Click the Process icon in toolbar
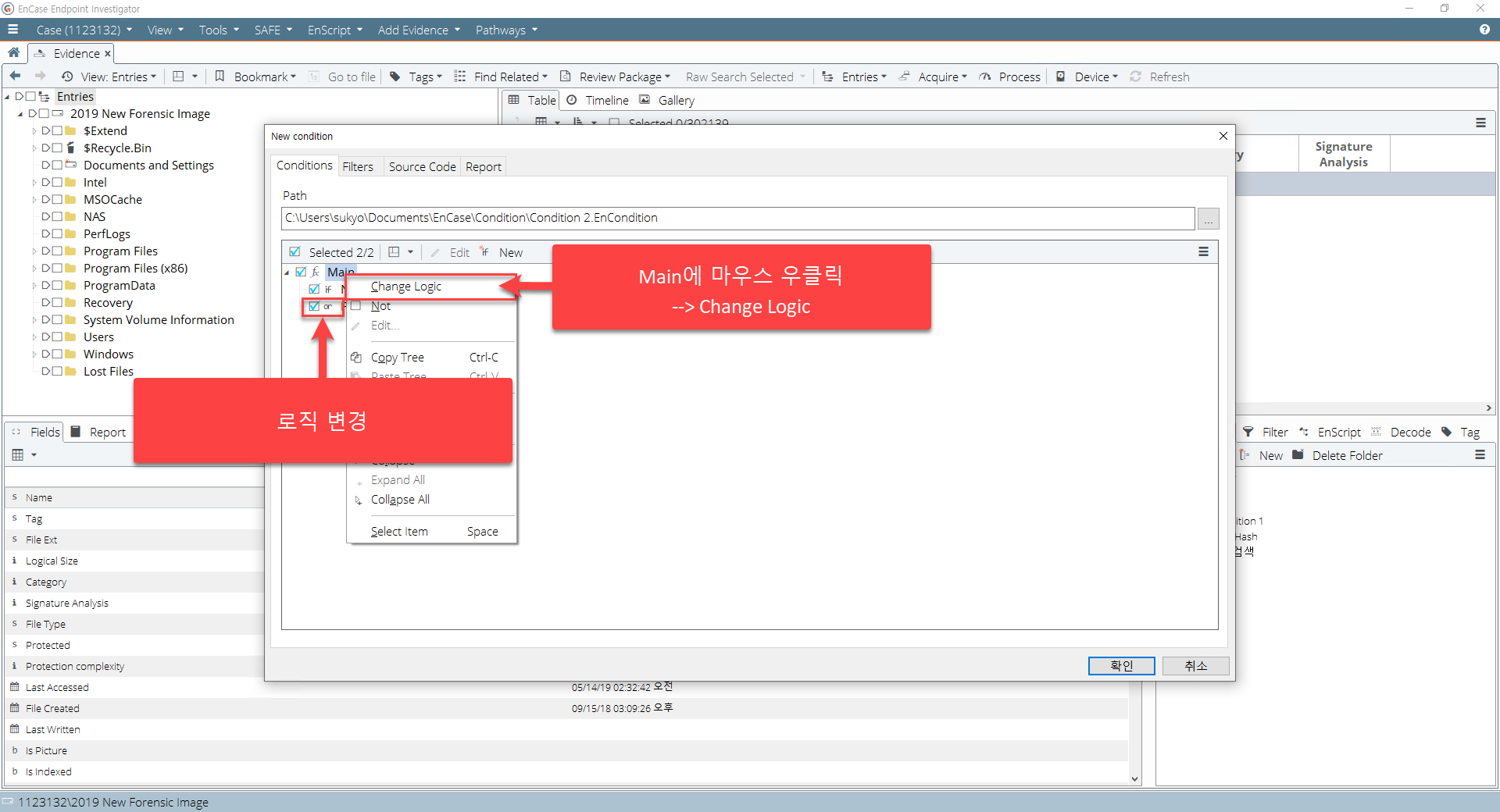Viewport: 1500px width, 812px height. pyautogui.click(x=986, y=77)
